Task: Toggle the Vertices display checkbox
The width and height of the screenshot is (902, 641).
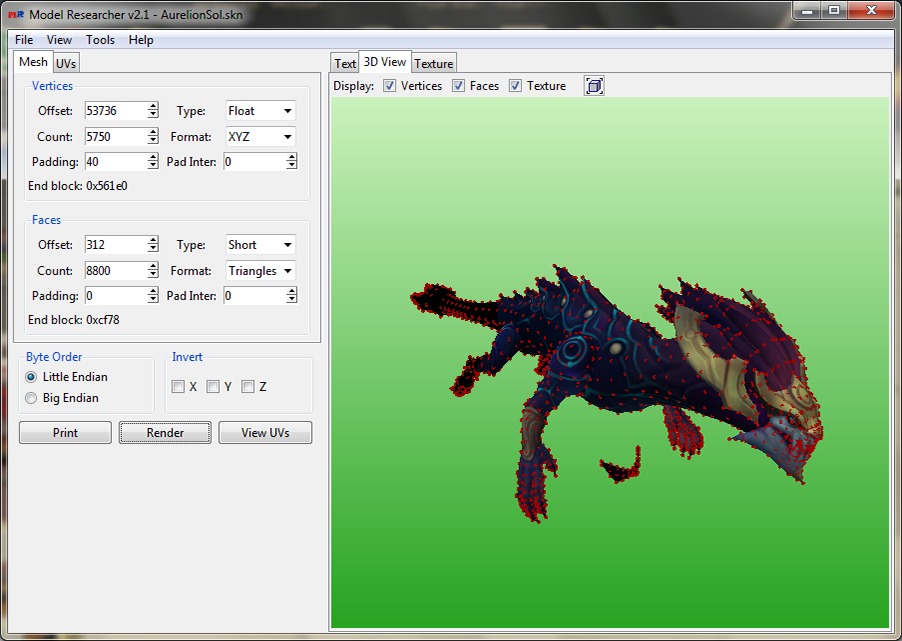Action: (390, 86)
